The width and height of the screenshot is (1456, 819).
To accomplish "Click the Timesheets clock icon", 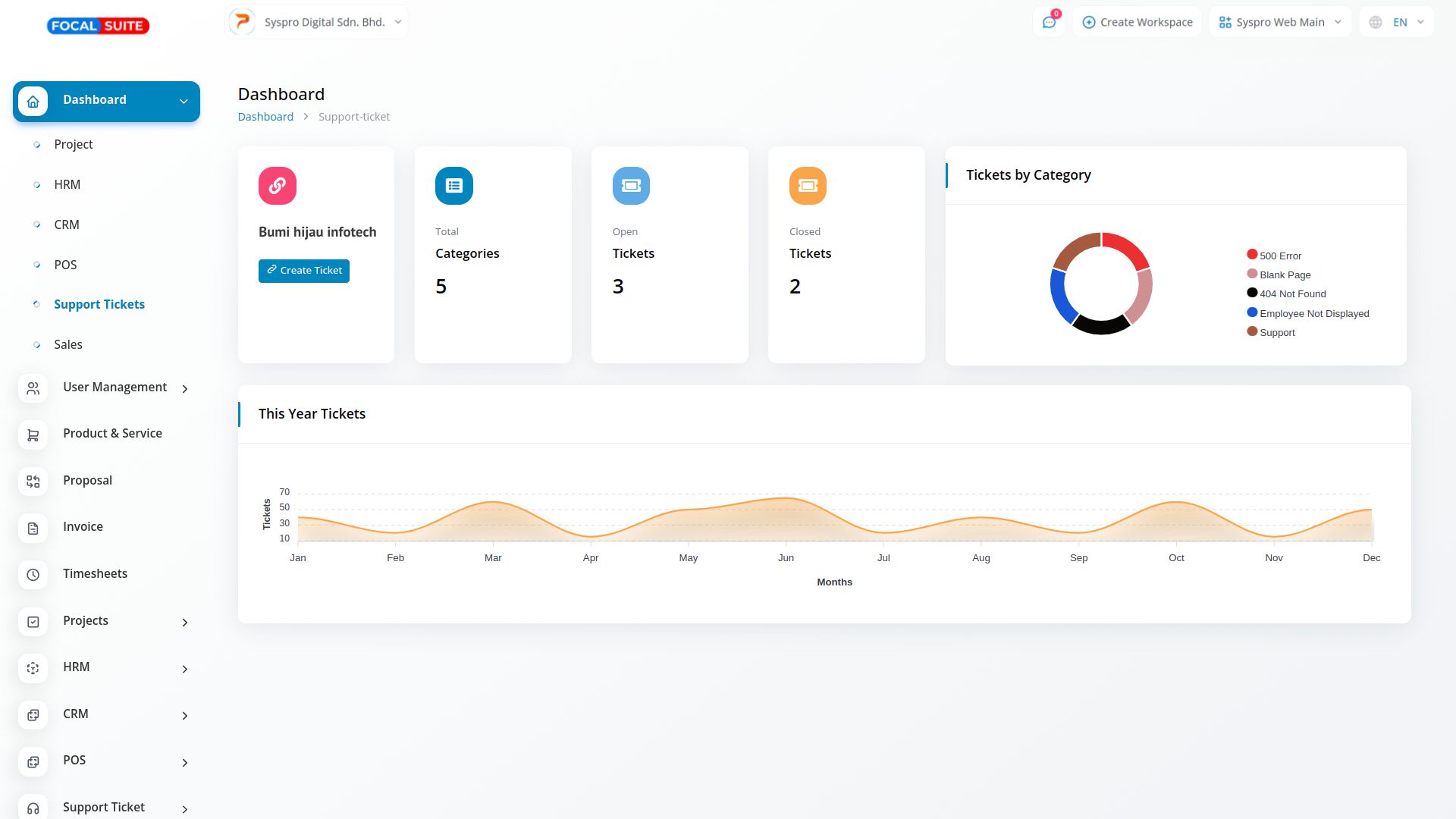I will [x=33, y=575].
